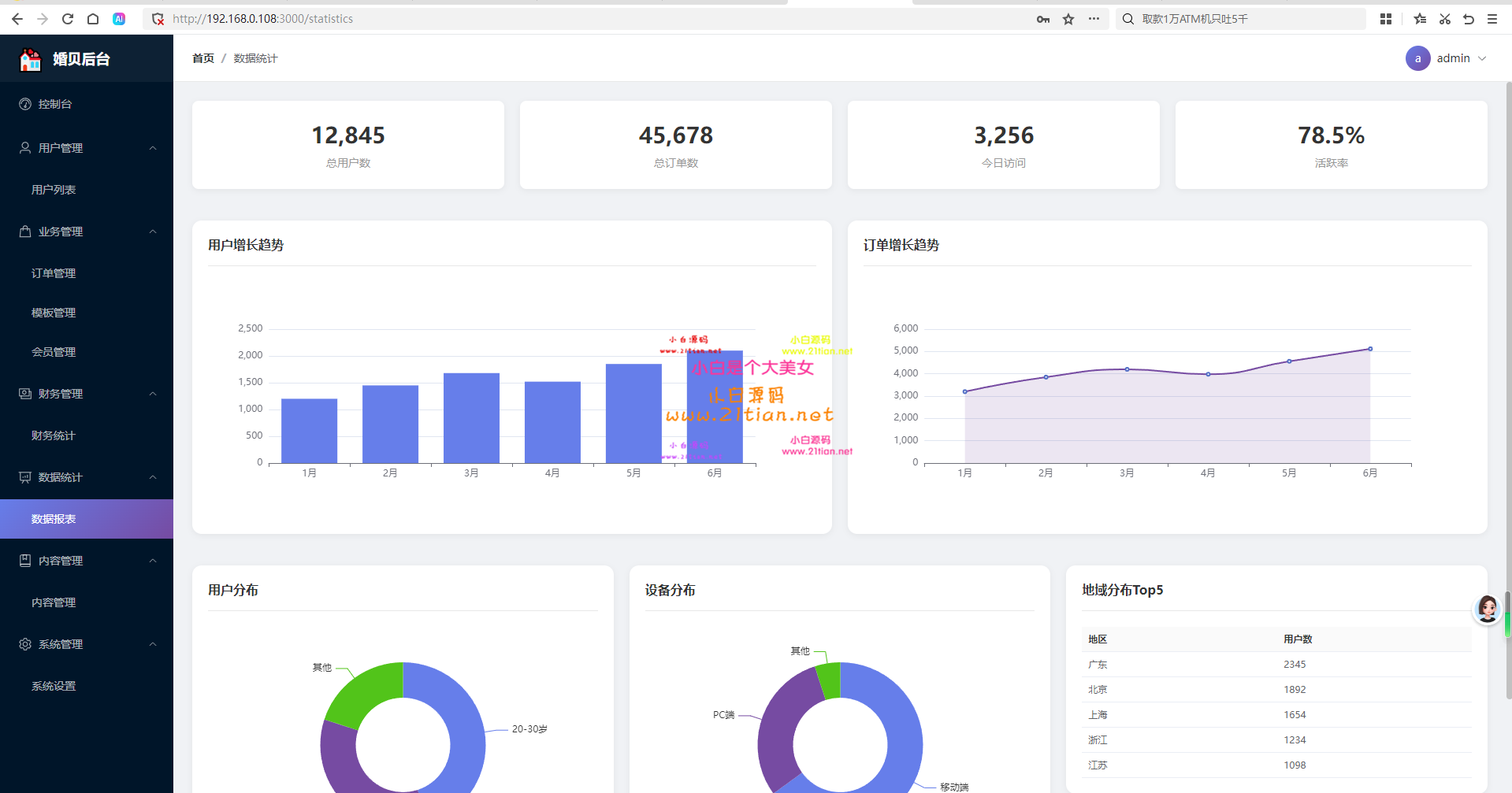This screenshot has height=793, width=1512.
Task: Click the 内容管理 book icon
Action: click(25, 561)
